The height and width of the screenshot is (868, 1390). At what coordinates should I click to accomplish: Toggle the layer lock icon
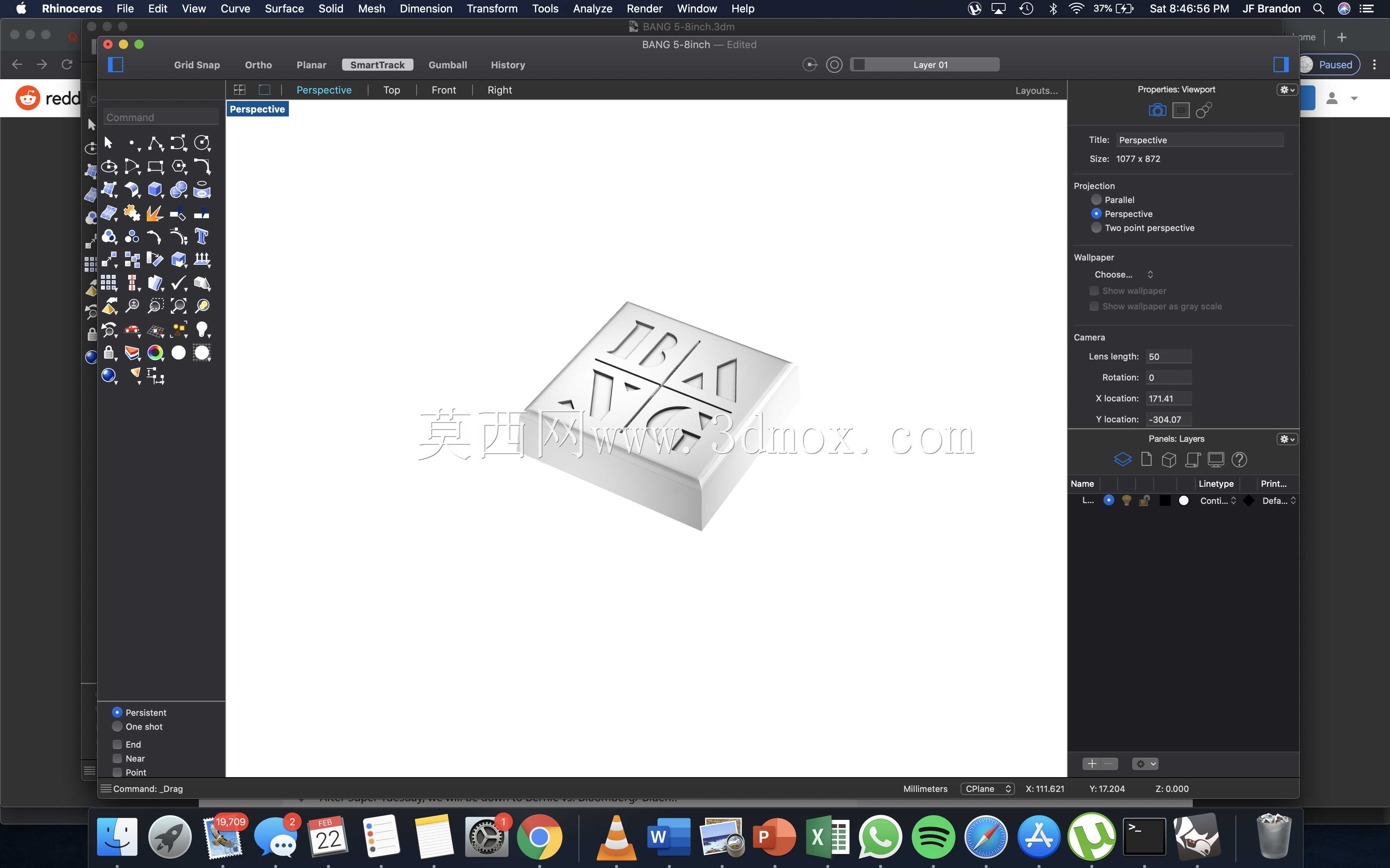[1144, 501]
